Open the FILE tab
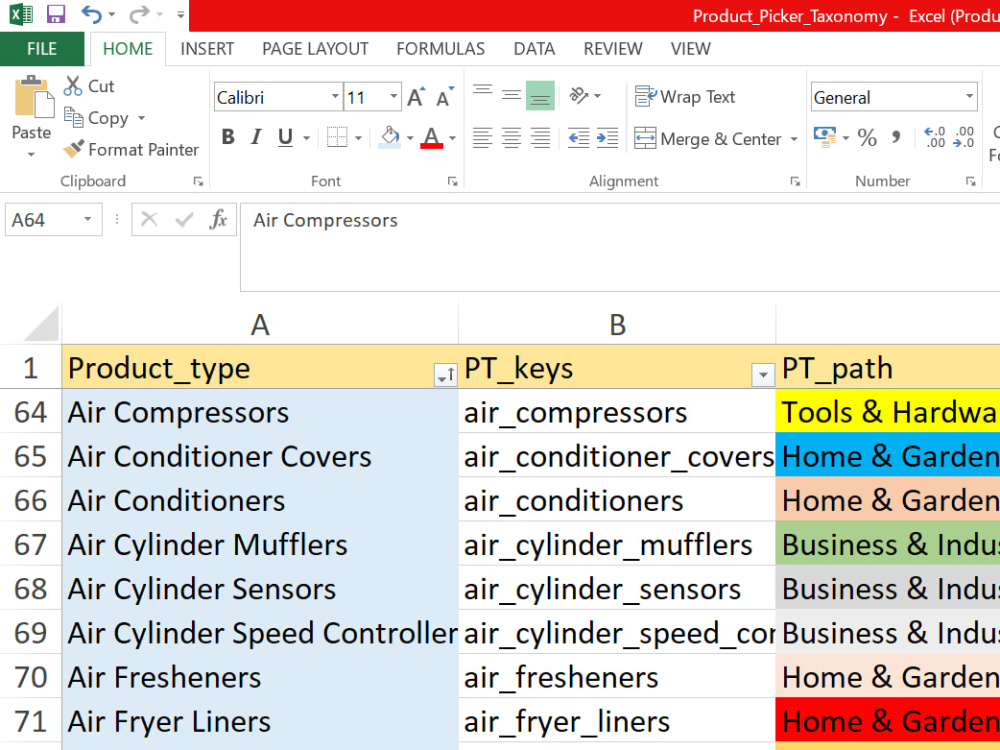The height and width of the screenshot is (750, 1000). pos(41,49)
